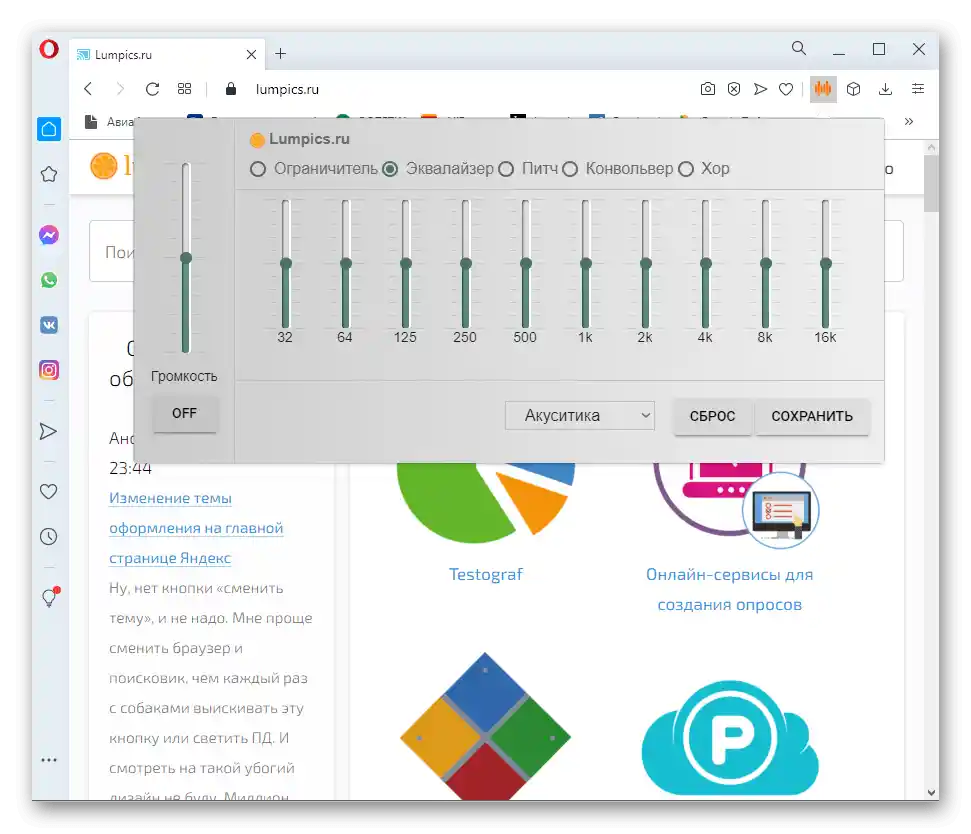This screenshot has height=834, width=971.
Task: Toggle the audio equalizer extension icon
Action: point(823,89)
